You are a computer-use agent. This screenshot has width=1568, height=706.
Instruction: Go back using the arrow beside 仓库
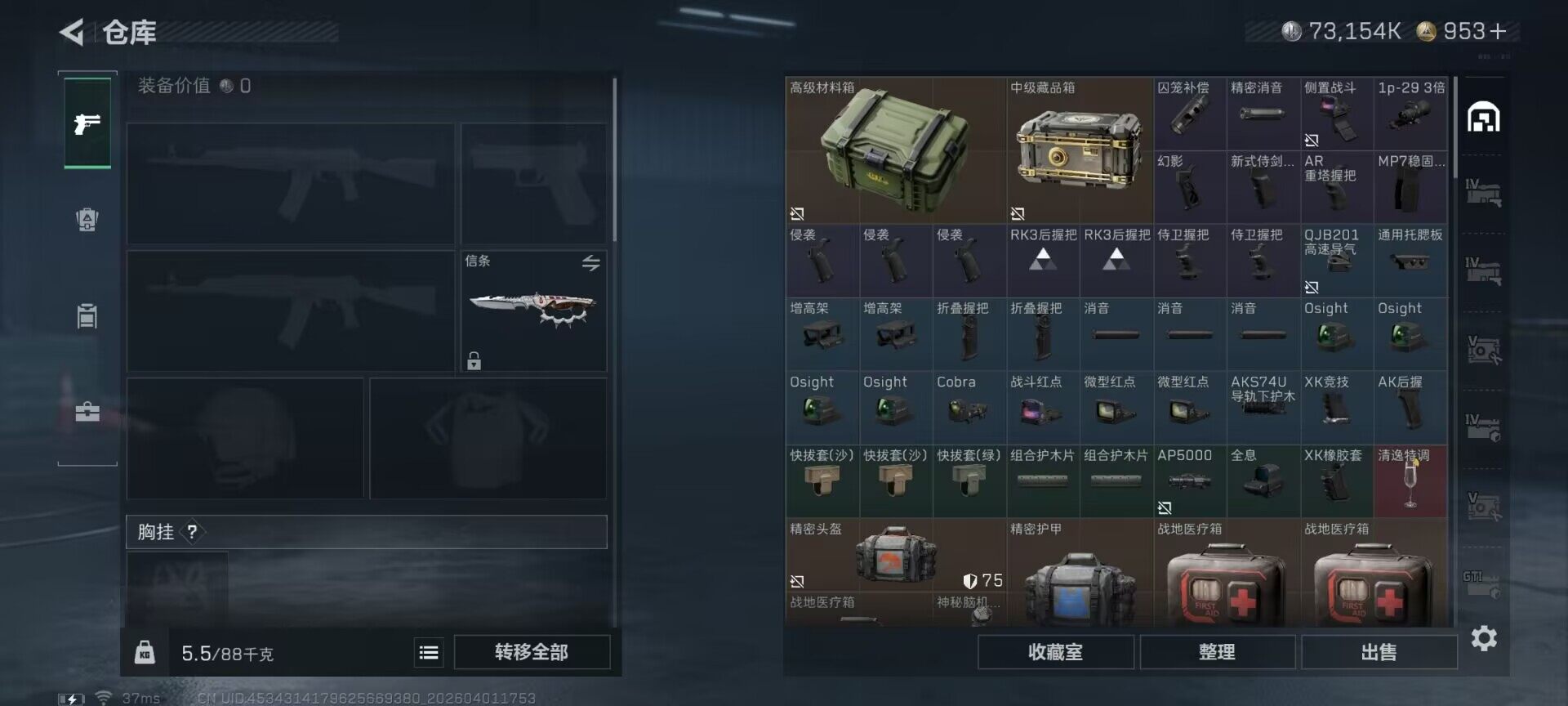72,32
